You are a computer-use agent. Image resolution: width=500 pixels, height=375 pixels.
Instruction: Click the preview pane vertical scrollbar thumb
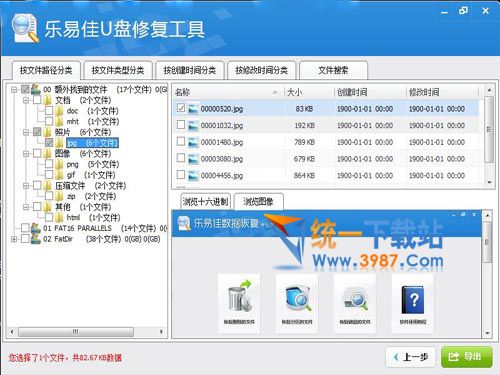[x=487, y=242]
